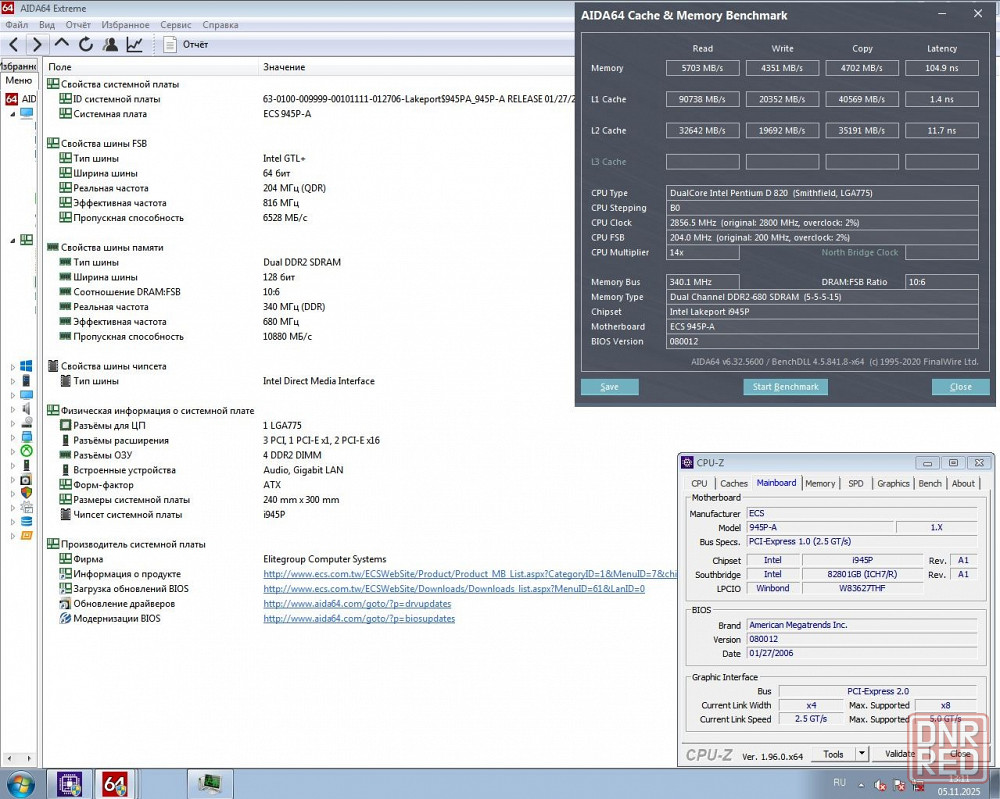Click the Back navigation arrow in AIDA64 toolbar
Screen dimensions: 1000x799
pyautogui.click(x=13, y=44)
